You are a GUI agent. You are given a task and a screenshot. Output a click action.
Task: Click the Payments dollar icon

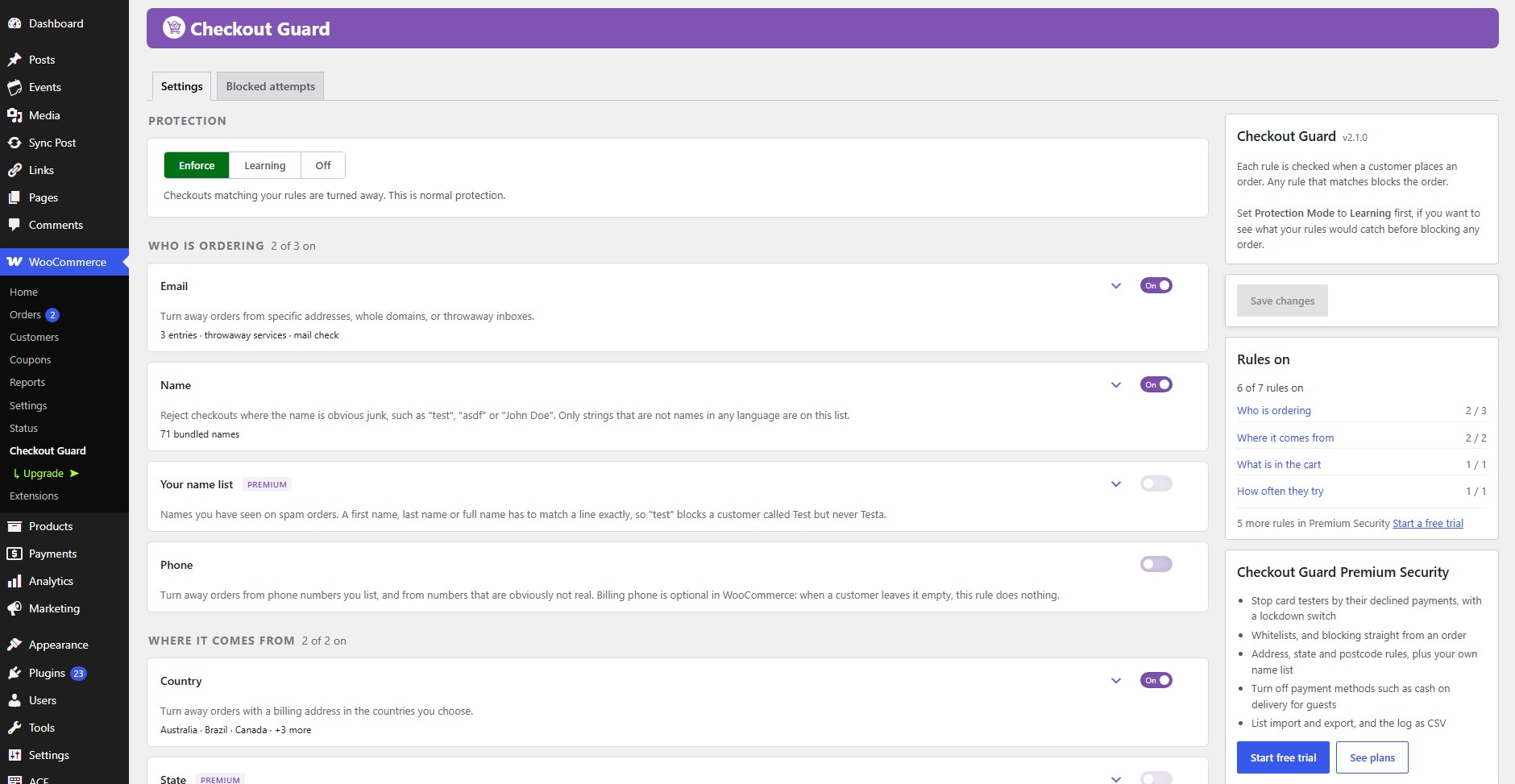pyautogui.click(x=15, y=554)
